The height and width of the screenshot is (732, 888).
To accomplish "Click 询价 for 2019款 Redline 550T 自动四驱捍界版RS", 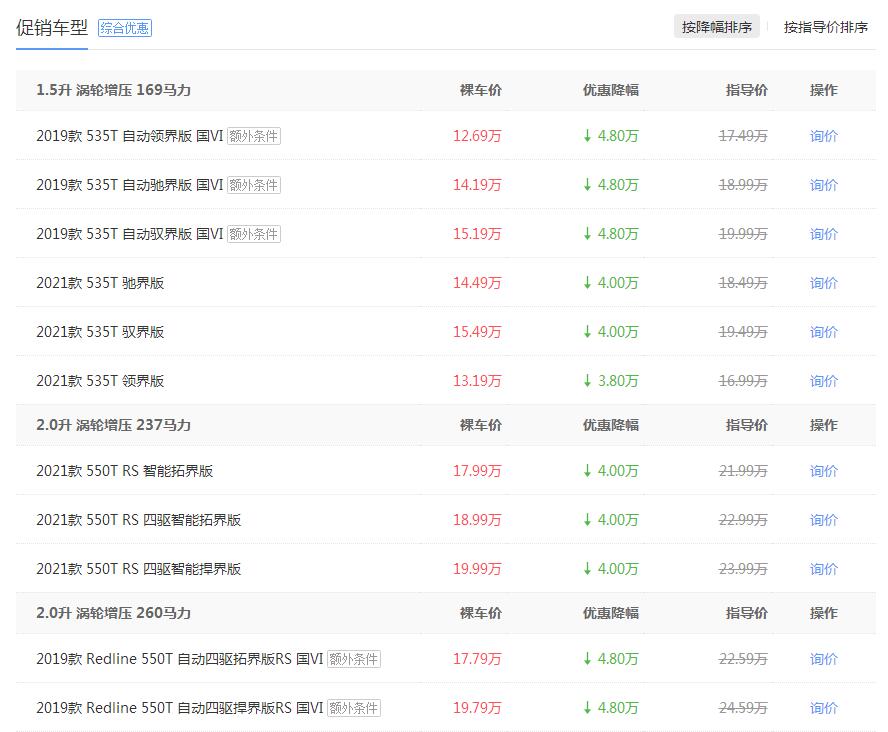I will 823,708.
